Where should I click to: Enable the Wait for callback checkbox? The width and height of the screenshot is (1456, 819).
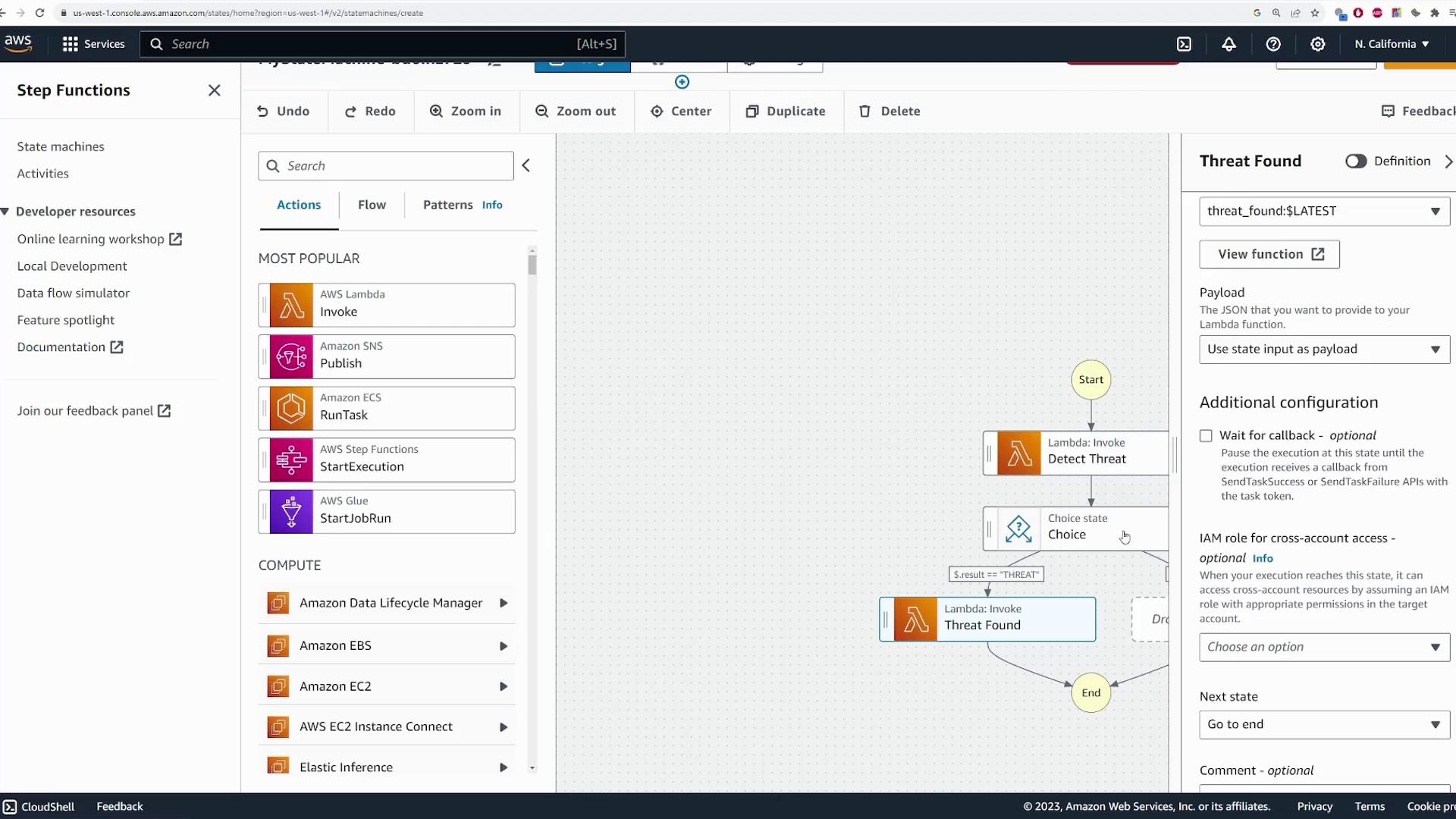(1206, 436)
